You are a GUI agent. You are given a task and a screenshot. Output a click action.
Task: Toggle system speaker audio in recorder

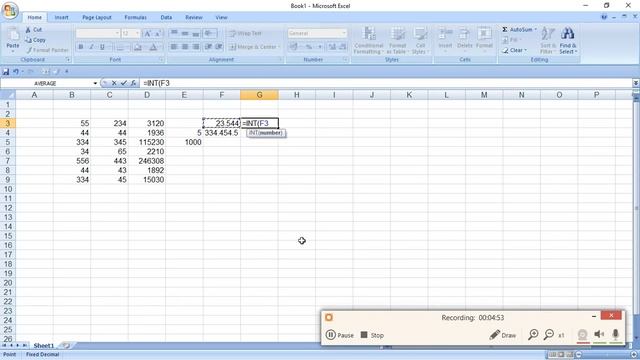point(599,335)
